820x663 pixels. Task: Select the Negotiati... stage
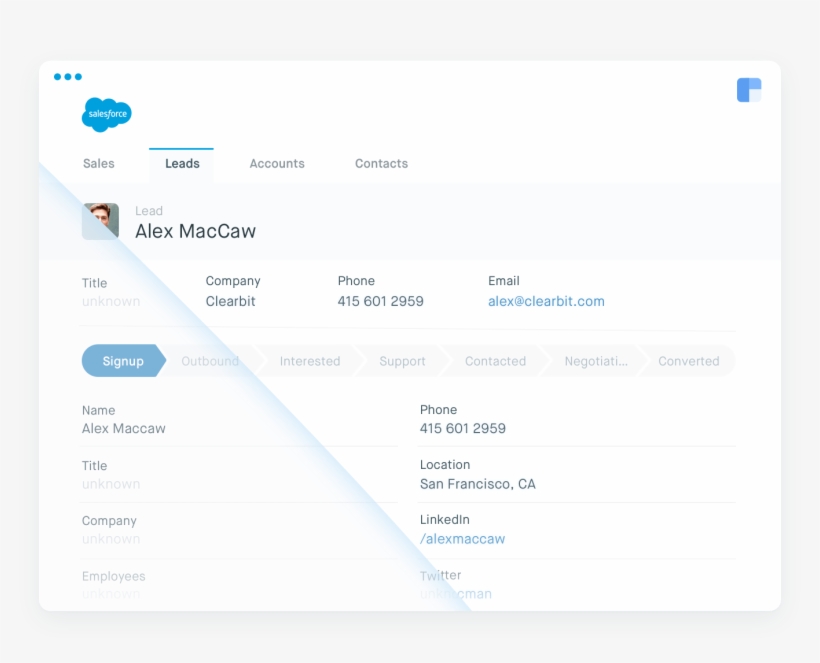(x=596, y=361)
